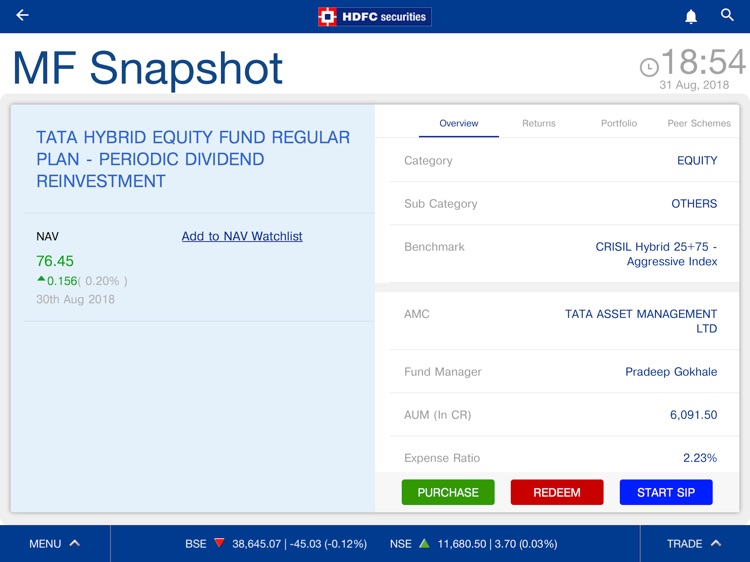Click the BSE ticker label

(x=196, y=544)
